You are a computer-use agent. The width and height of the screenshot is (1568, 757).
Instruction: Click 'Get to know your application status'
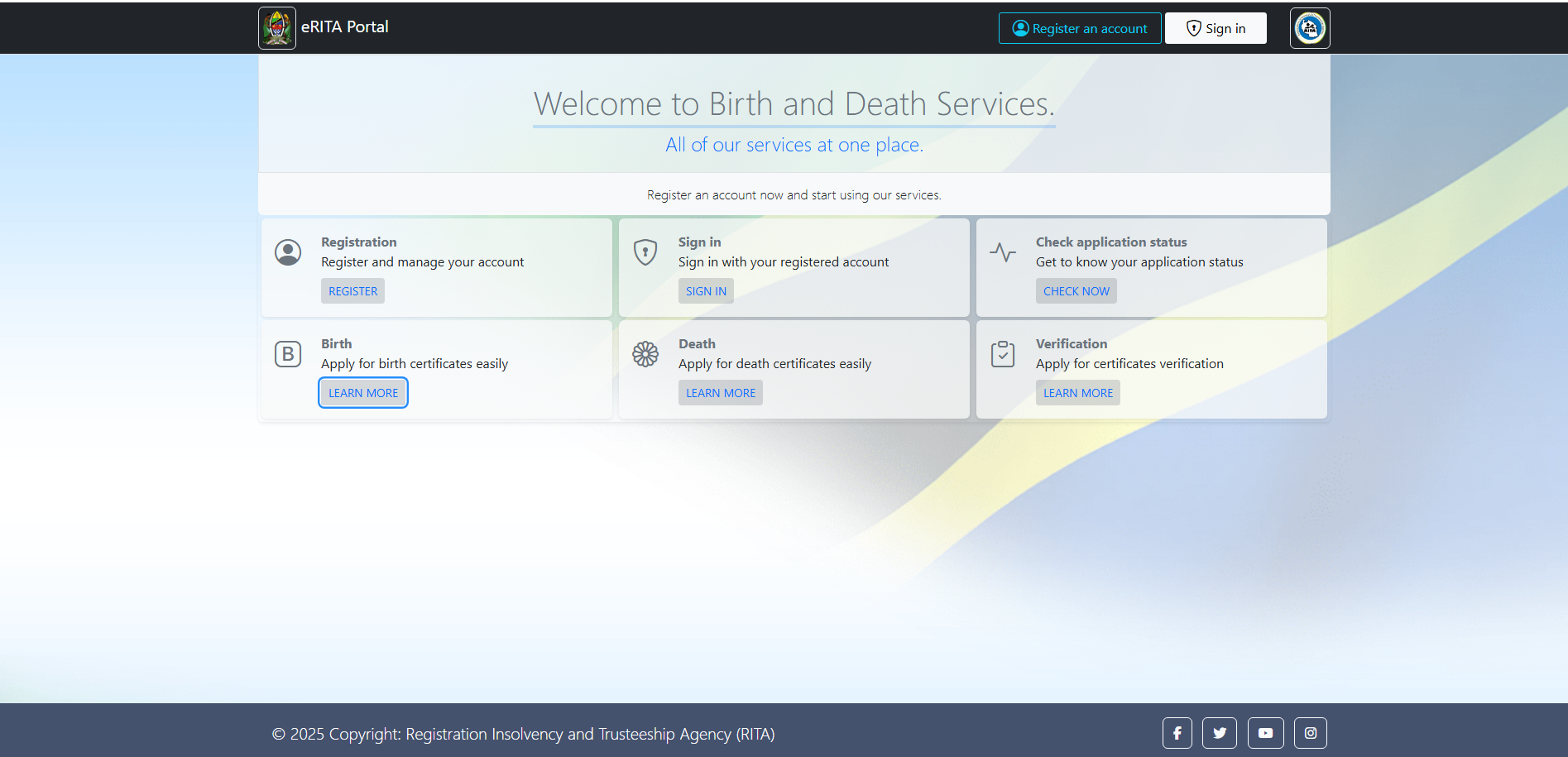click(1139, 262)
